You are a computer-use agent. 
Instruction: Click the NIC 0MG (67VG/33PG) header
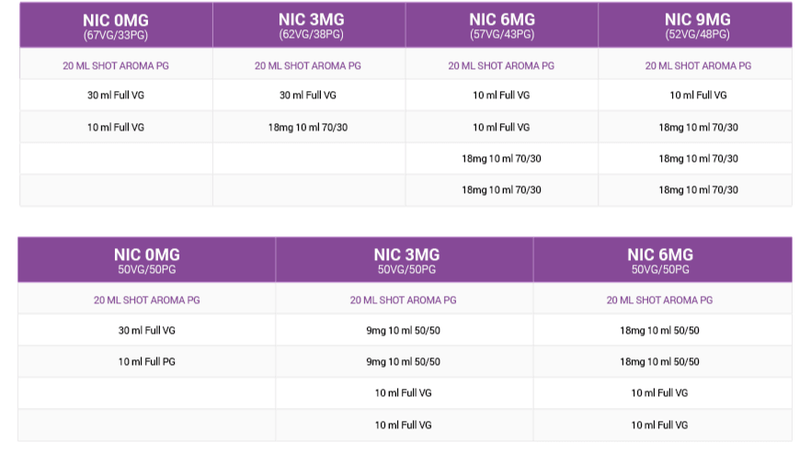click(x=116, y=26)
